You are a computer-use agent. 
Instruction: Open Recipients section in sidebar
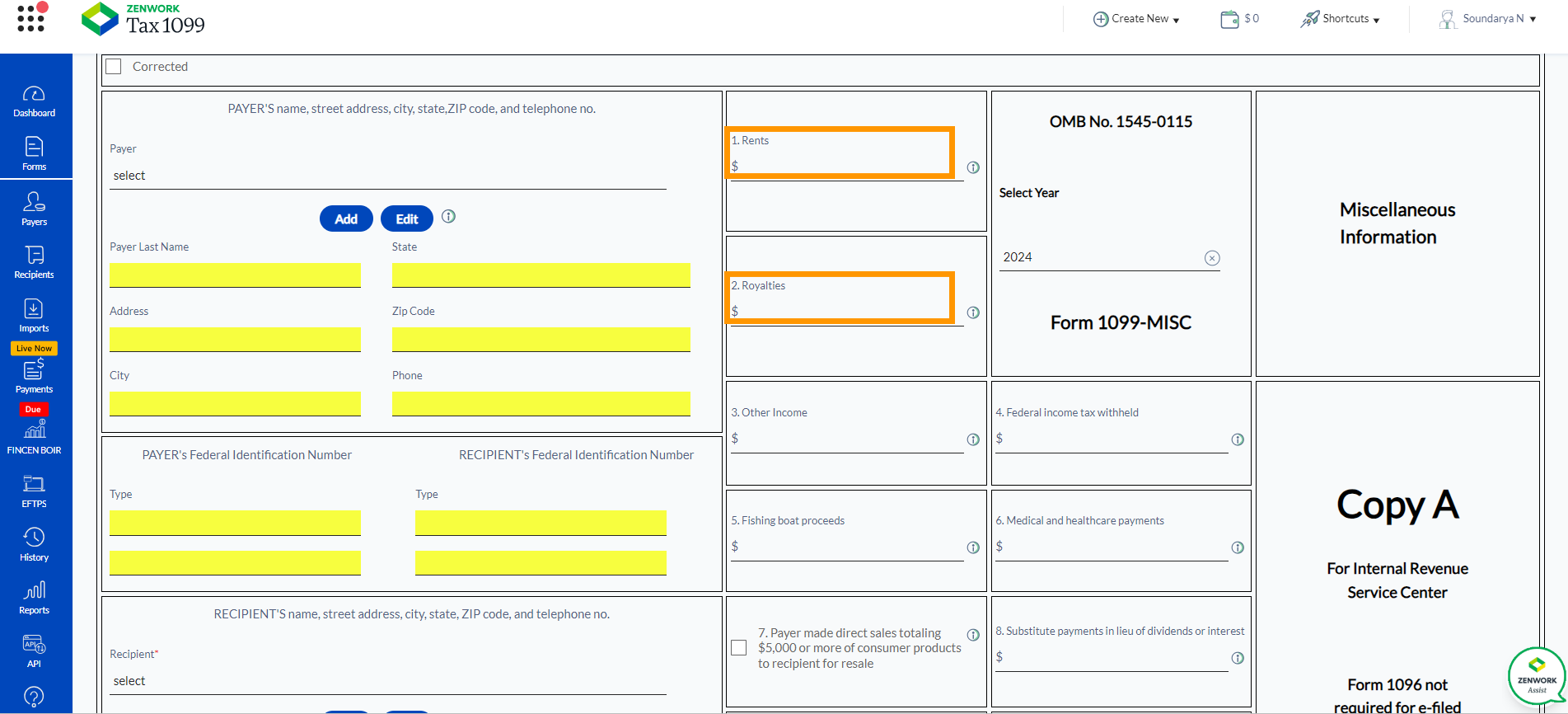34,263
